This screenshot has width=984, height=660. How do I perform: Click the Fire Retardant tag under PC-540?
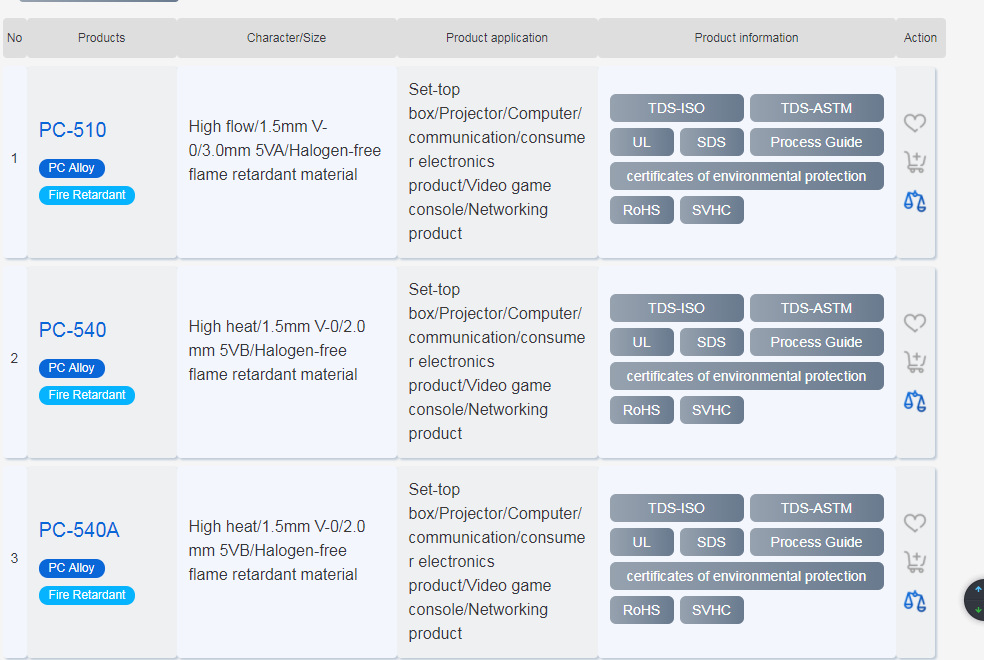87,395
